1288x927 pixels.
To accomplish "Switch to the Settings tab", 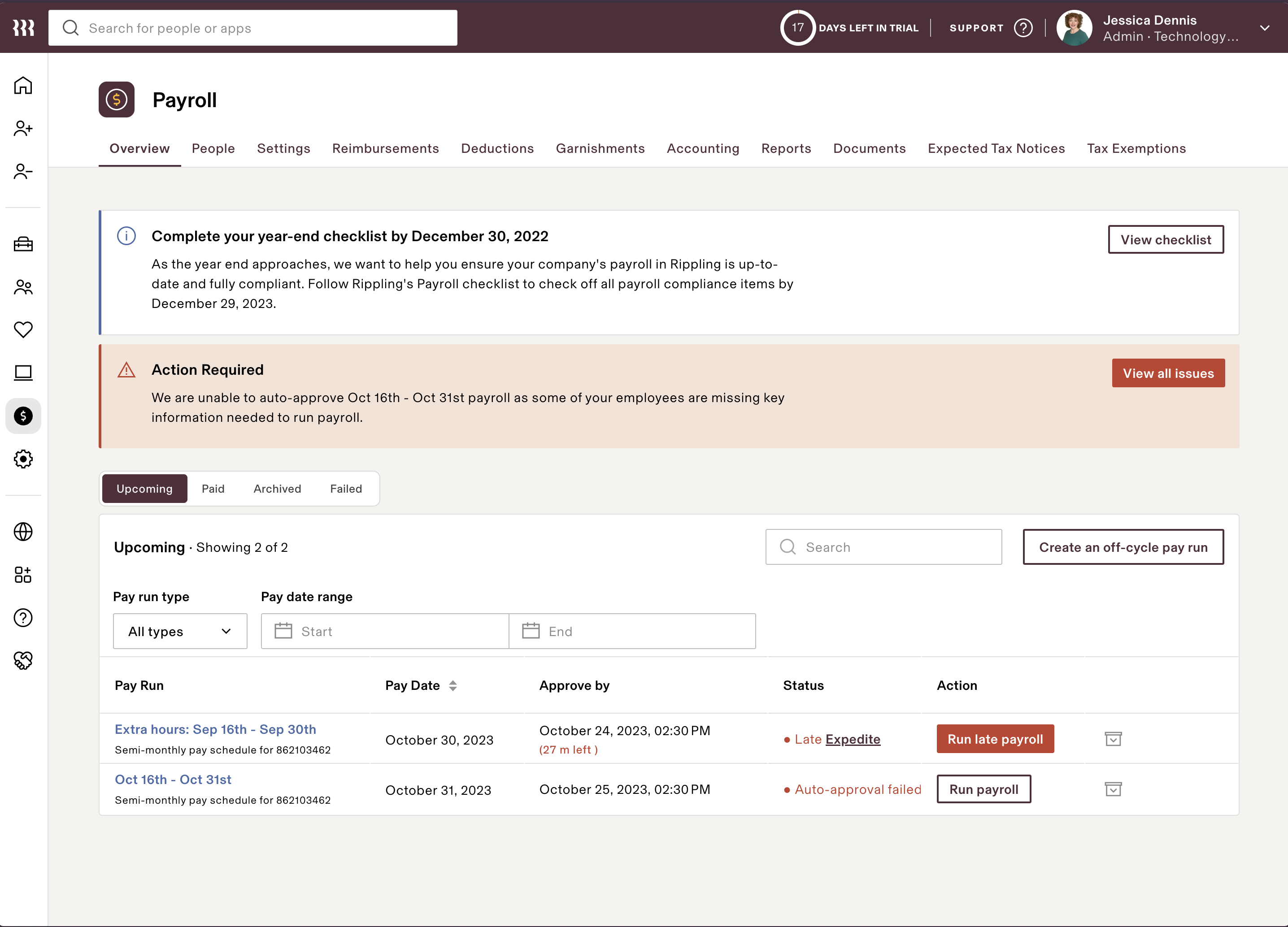I will click(283, 149).
